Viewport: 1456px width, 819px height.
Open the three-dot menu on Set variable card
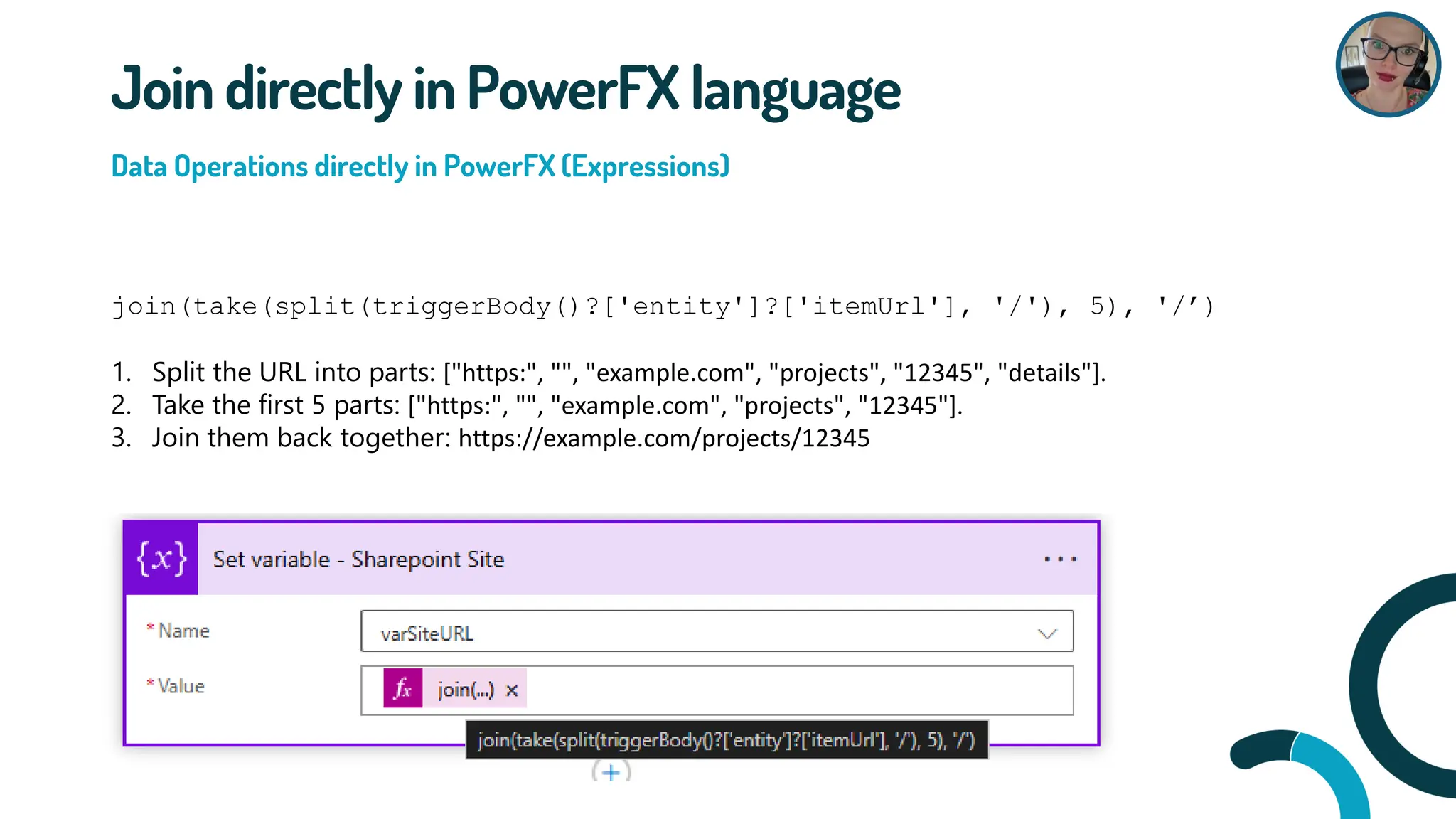[x=1060, y=560]
